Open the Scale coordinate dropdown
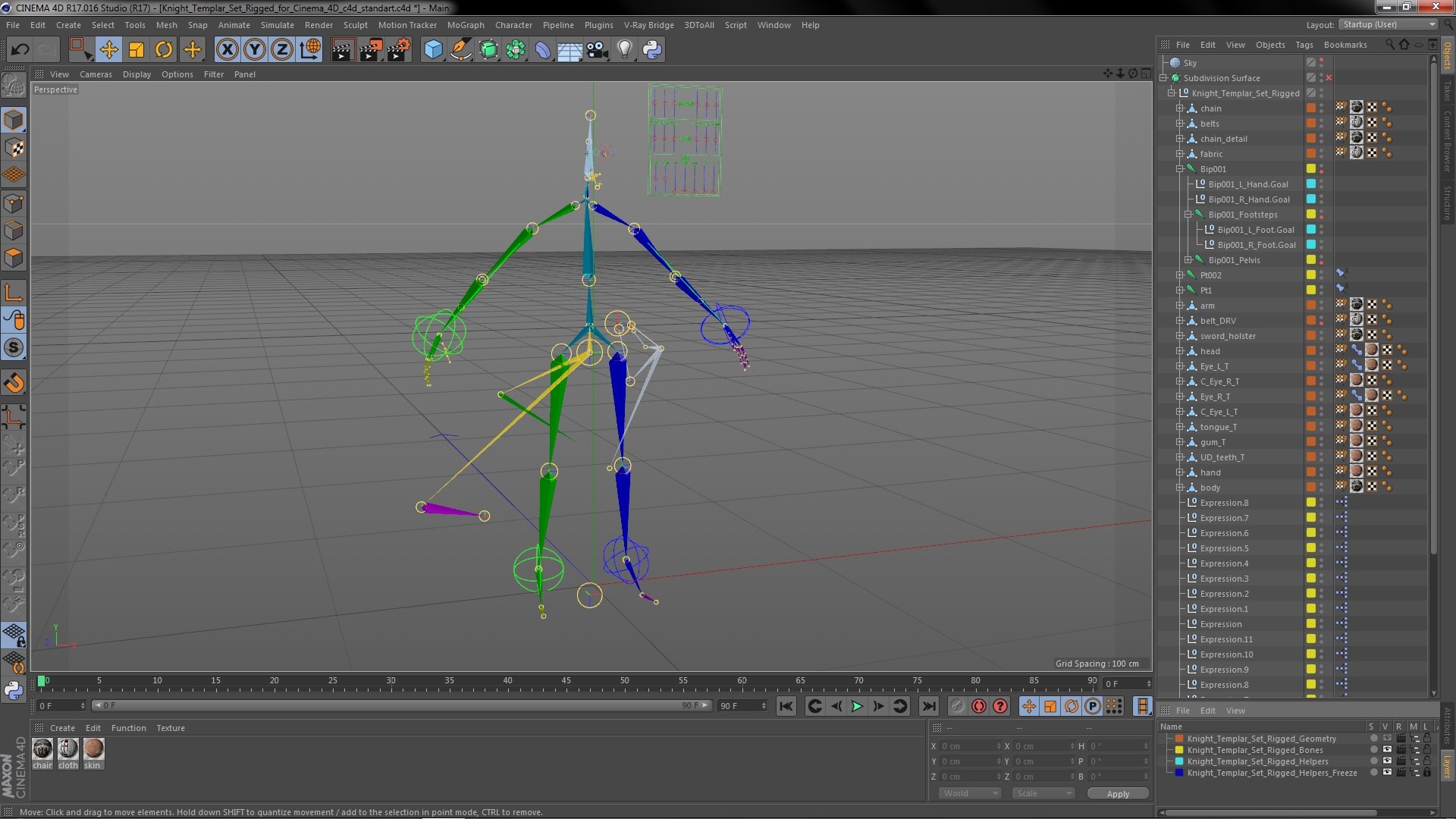Image resolution: width=1456 pixels, height=819 pixels. point(1043,793)
